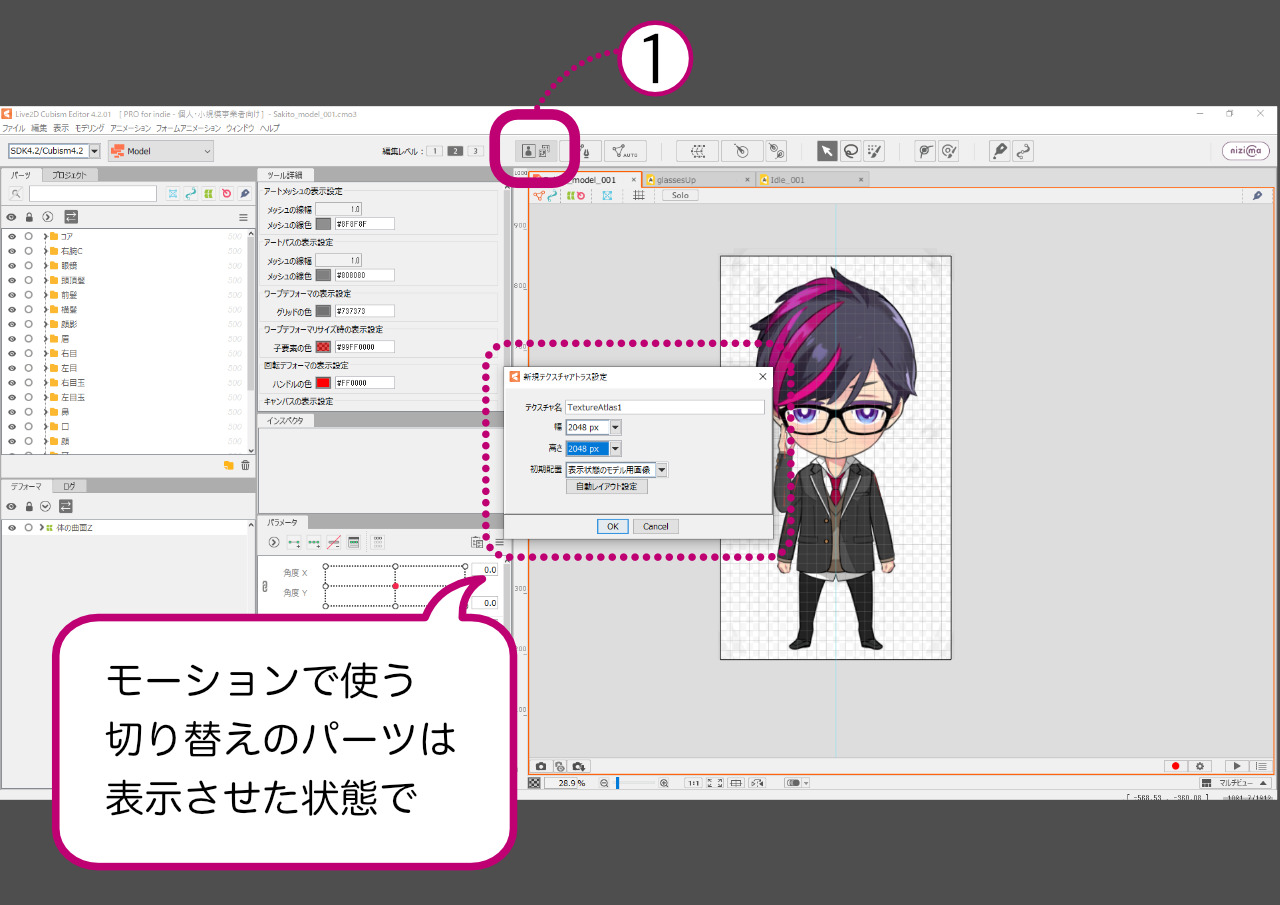Image resolution: width=1280 pixels, height=905 pixels.
Task: Open the Model workspace dropdown
Action: 161,151
